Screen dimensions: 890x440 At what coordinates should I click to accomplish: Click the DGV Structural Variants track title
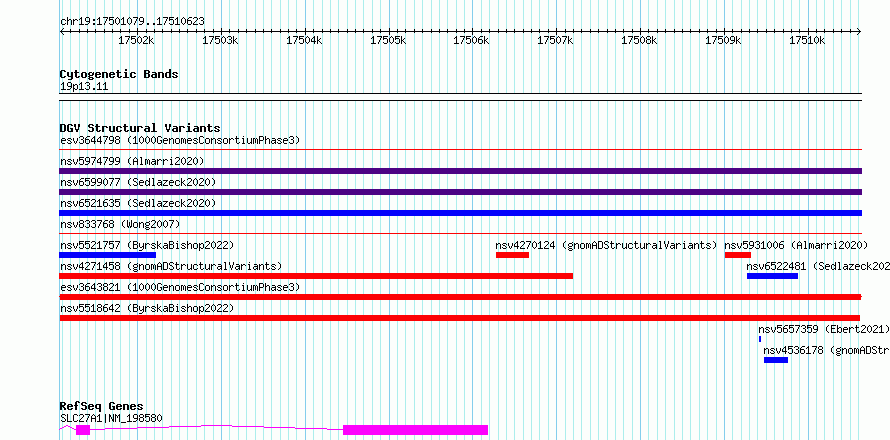(140, 128)
